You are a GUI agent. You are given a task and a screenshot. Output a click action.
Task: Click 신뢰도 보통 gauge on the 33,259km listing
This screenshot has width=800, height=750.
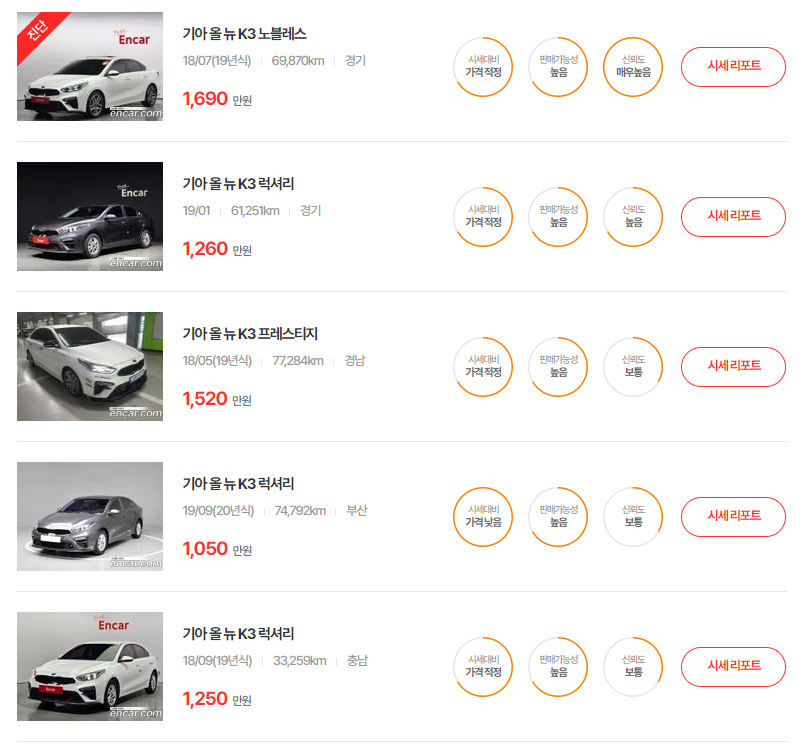(633, 667)
